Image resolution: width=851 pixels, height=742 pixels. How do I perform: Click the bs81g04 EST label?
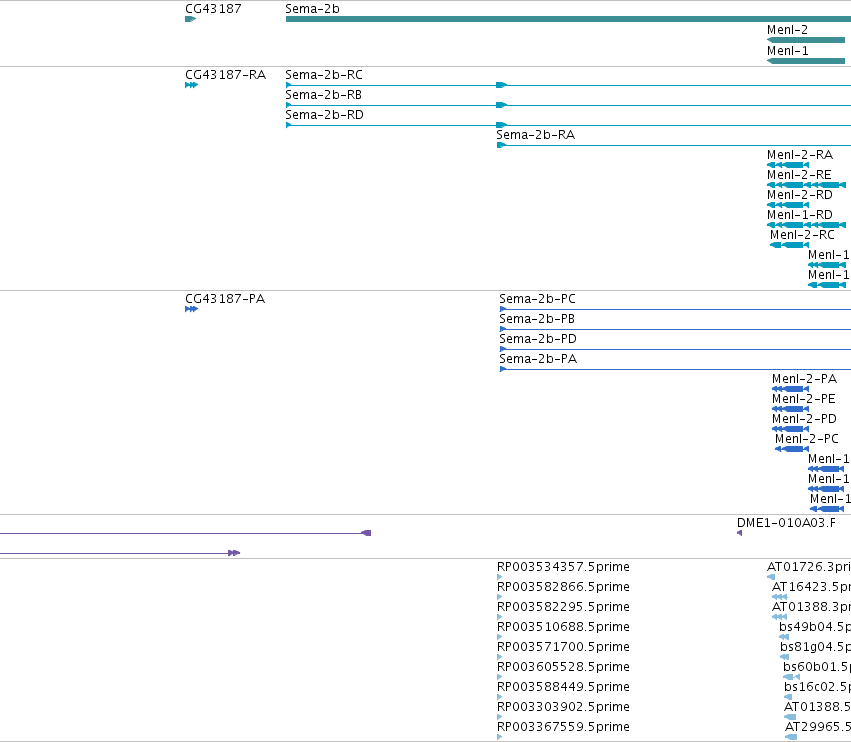click(815, 647)
